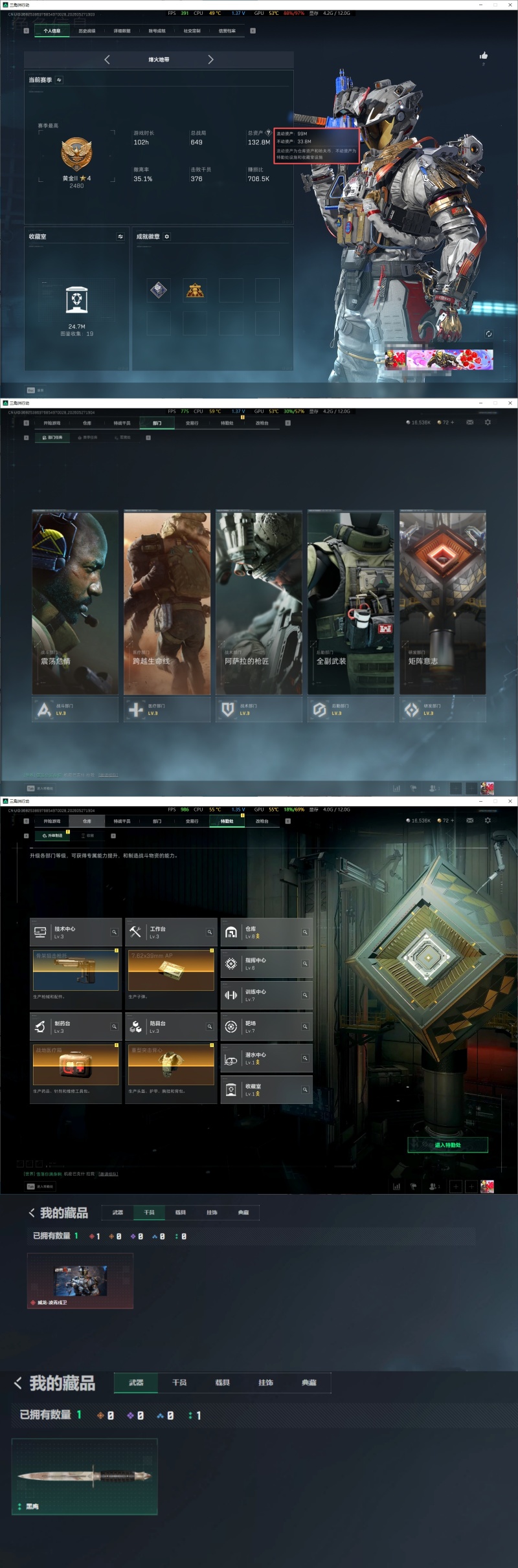Image resolution: width=518 pixels, height=1568 pixels.
Task: Click the 潜水中心 goggles icon
Action: (231, 1058)
